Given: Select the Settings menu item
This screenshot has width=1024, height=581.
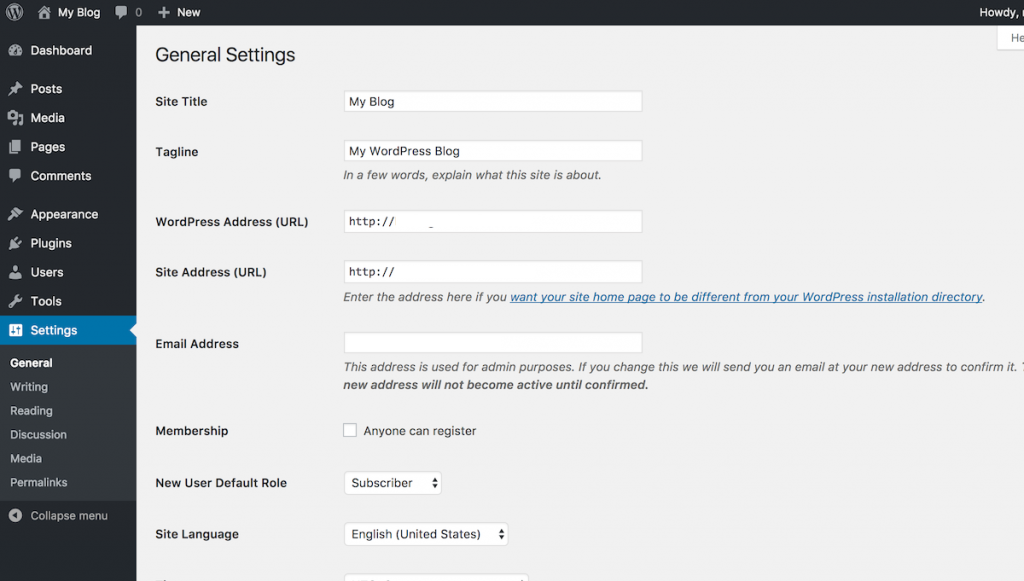Looking at the screenshot, I should 68,330.
